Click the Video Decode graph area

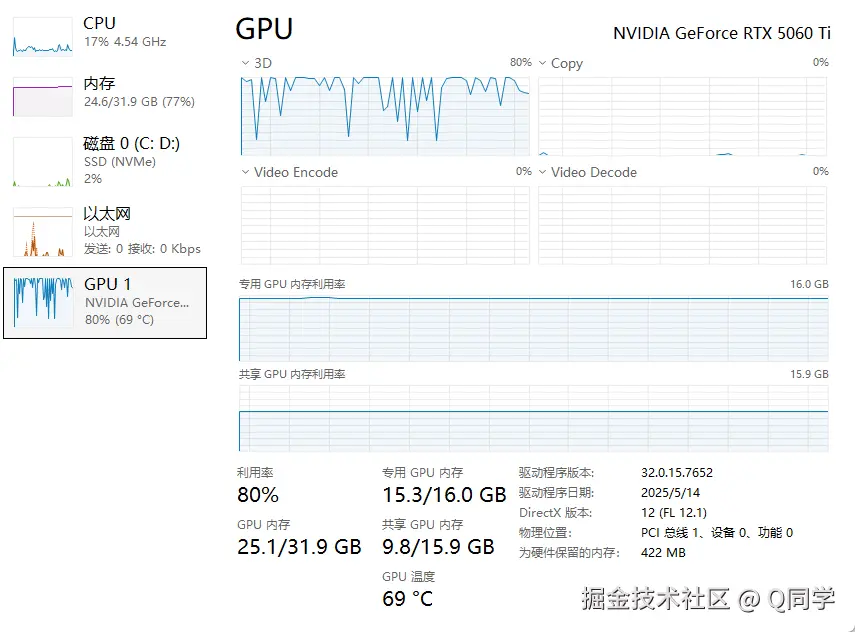[x=683, y=224]
